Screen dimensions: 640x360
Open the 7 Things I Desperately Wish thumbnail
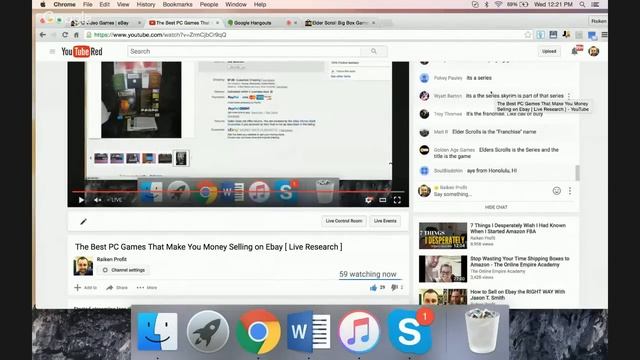(x=443, y=236)
